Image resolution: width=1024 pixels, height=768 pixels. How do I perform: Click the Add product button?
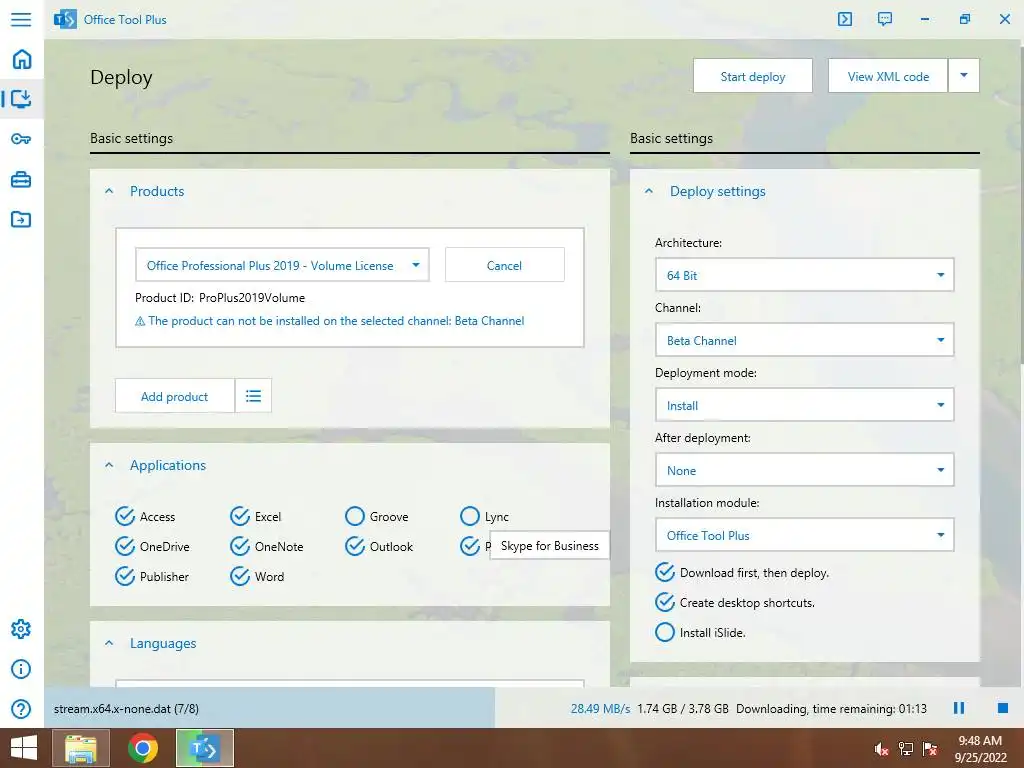(x=174, y=396)
